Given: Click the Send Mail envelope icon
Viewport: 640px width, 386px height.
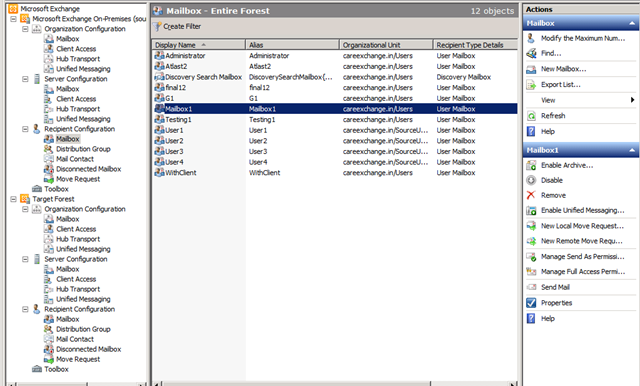Looking at the screenshot, I should 531,287.
